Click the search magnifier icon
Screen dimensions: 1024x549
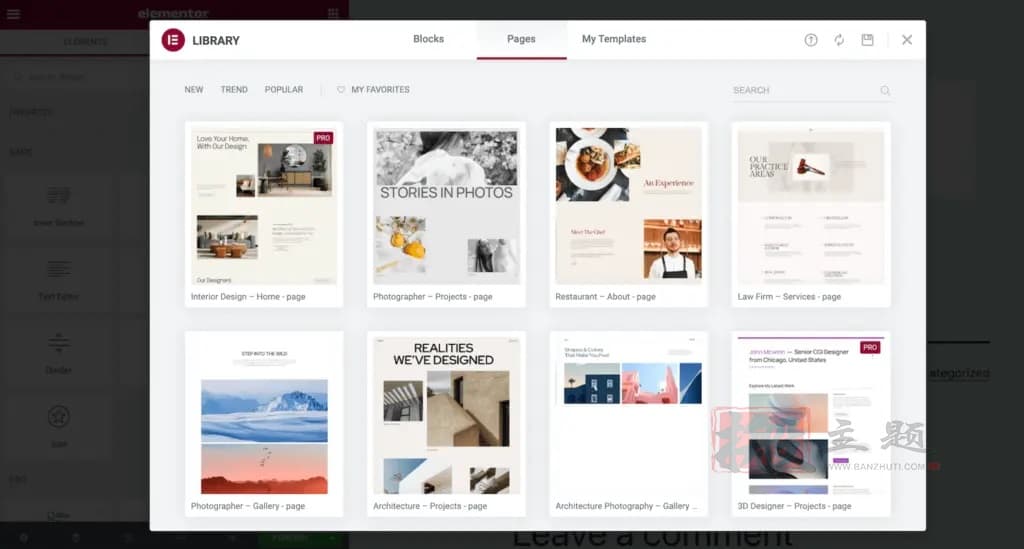[x=885, y=90]
